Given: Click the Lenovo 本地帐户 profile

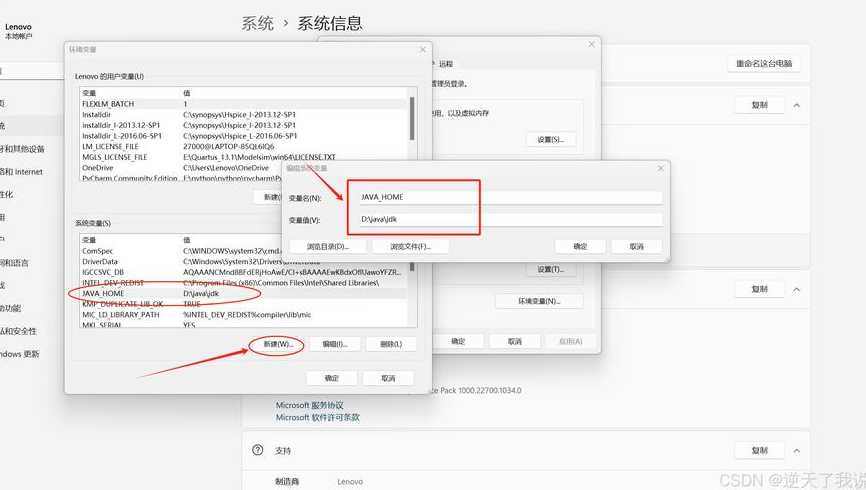Looking at the screenshot, I should point(19,31).
